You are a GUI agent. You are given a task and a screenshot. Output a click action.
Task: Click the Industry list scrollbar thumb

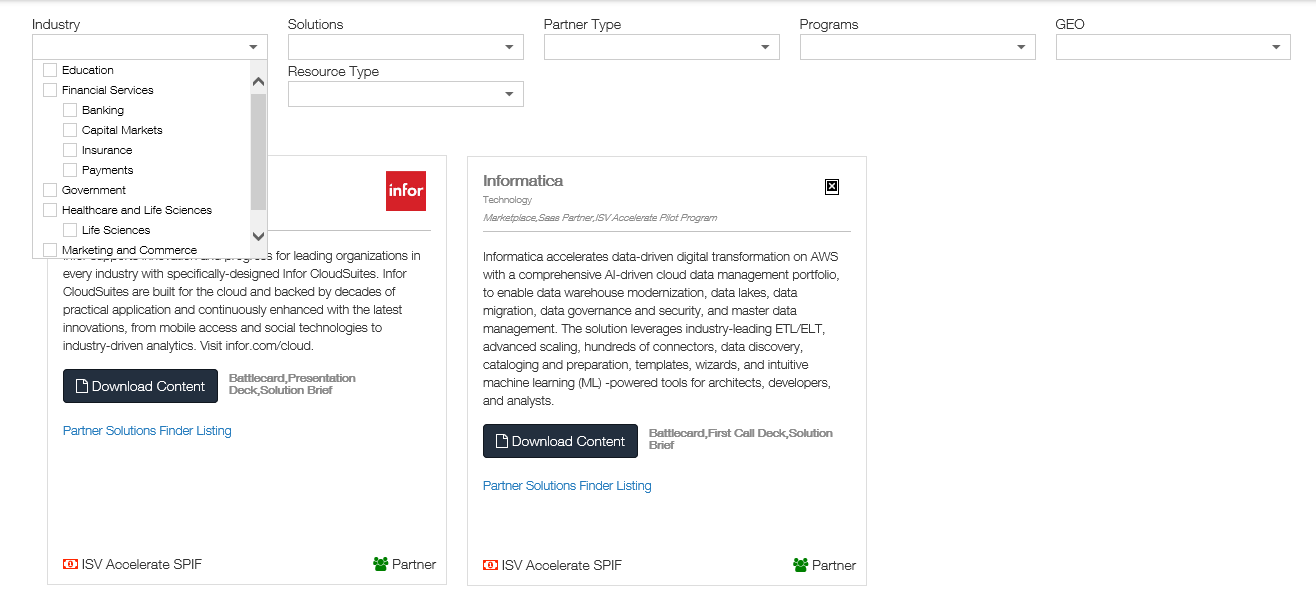(258, 151)
